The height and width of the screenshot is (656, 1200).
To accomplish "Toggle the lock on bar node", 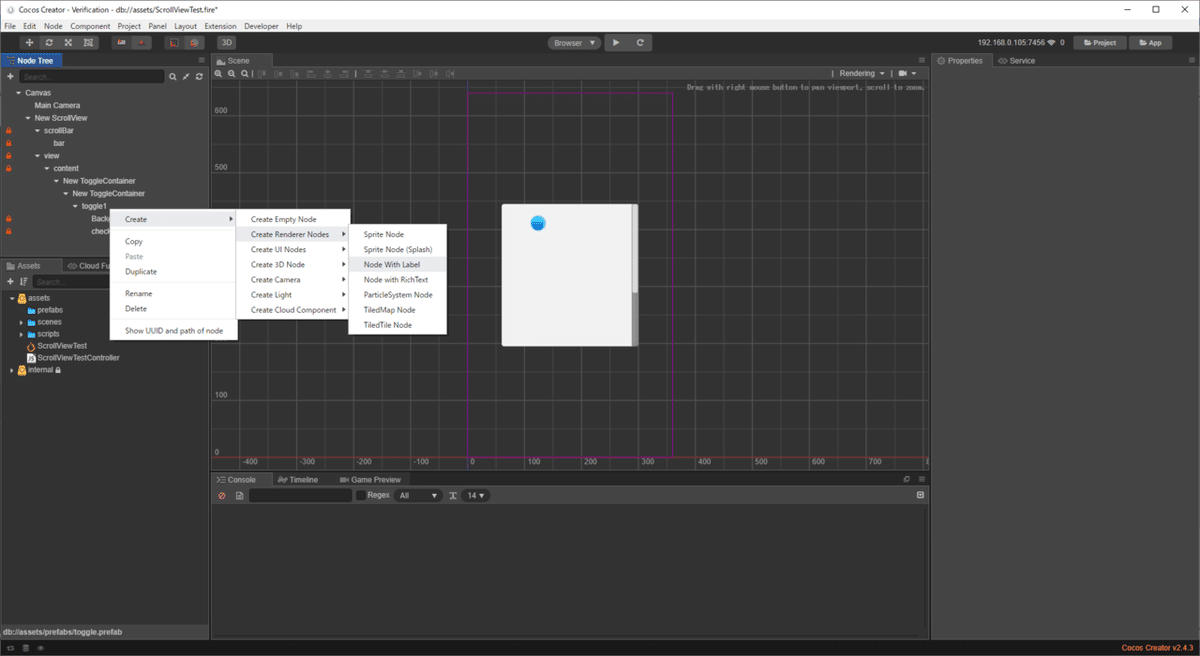I will (8, 143).
